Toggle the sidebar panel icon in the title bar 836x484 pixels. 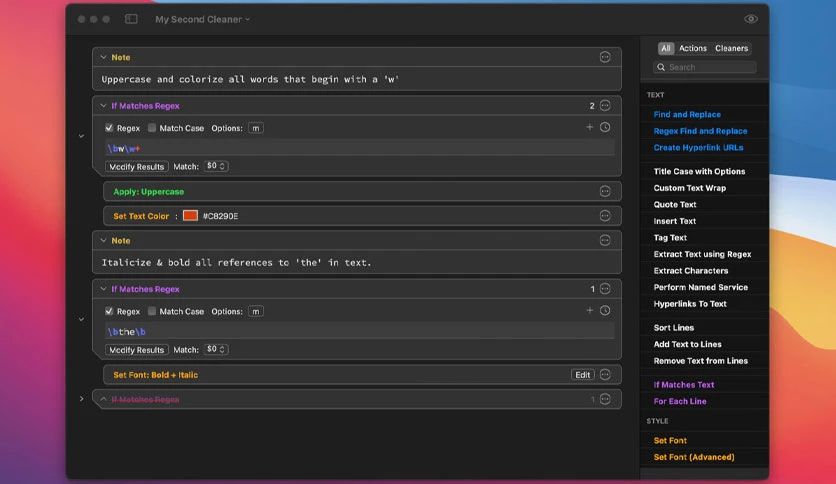click(x=131, y=19)
